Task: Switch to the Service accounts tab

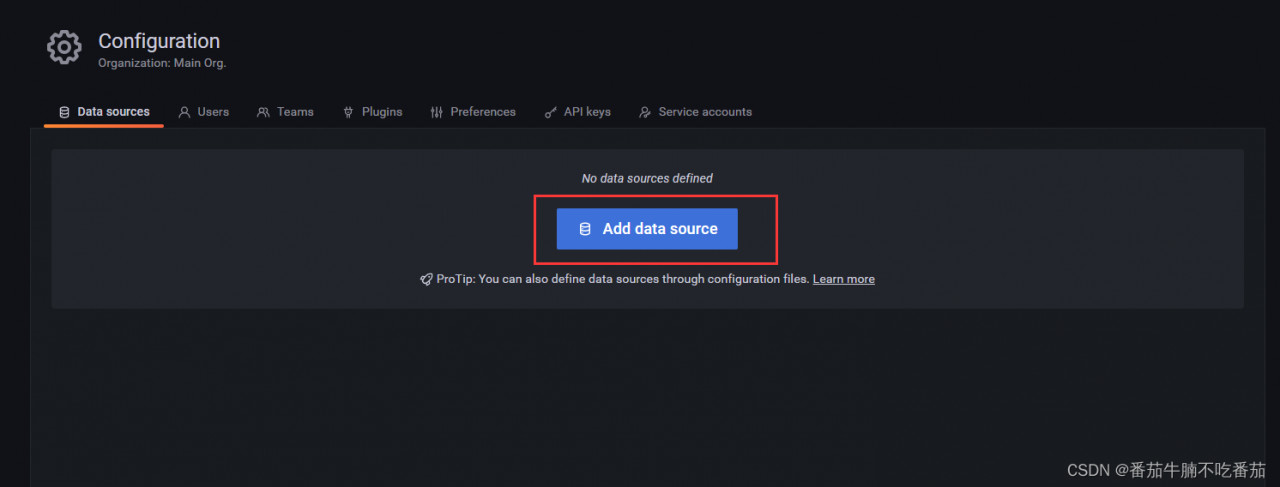Action: point(705,112)
